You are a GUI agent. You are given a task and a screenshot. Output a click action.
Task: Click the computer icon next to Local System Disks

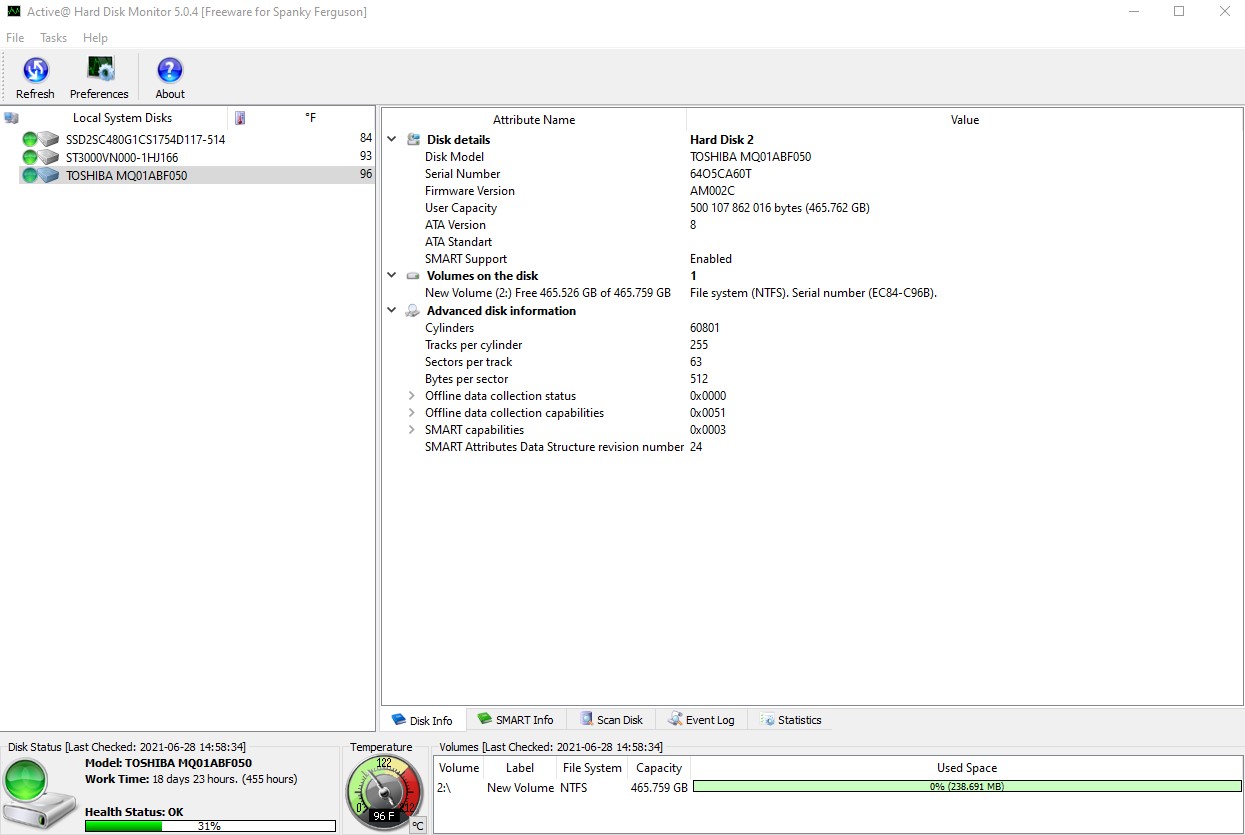pos(11,117)
